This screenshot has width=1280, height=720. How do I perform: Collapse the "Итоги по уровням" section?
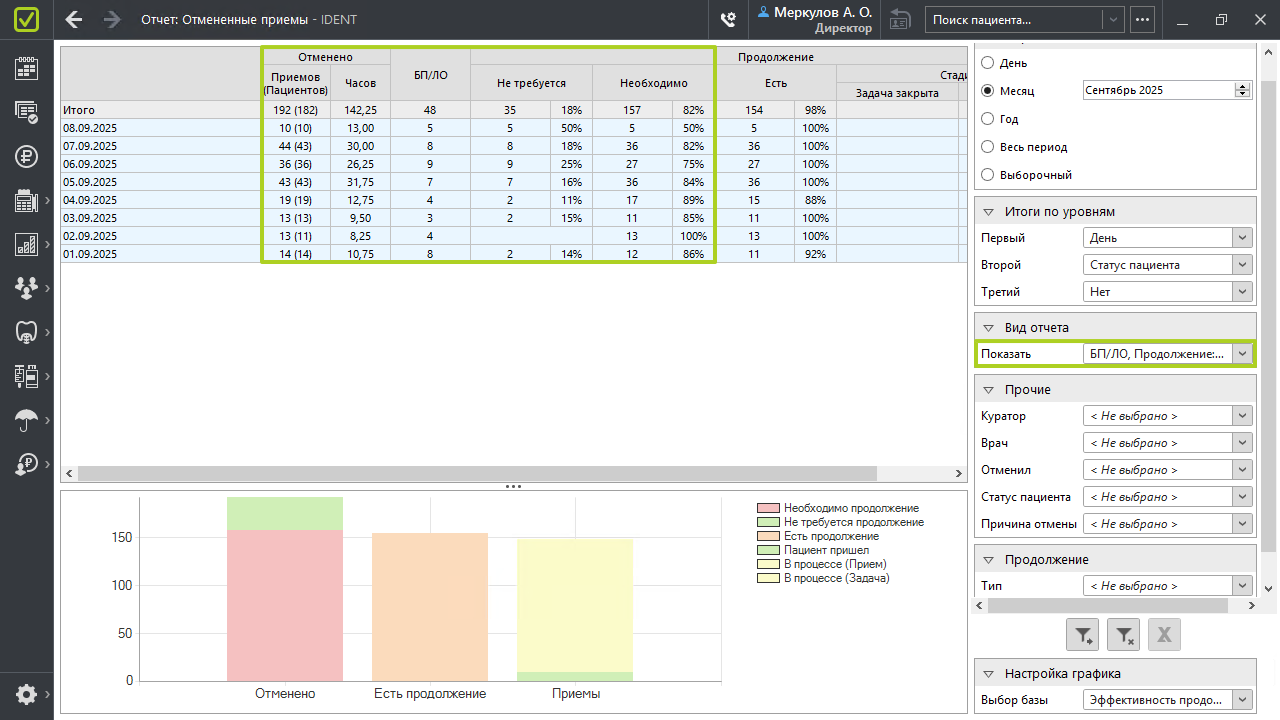pos(989,212)
